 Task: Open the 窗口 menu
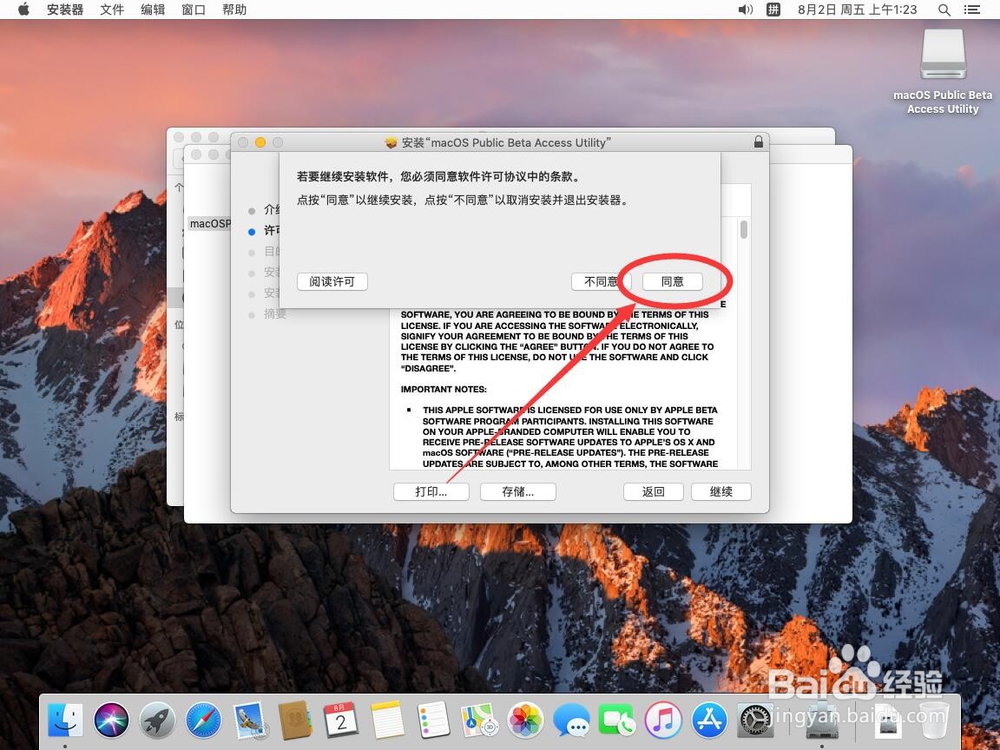[x=193, y=10]
